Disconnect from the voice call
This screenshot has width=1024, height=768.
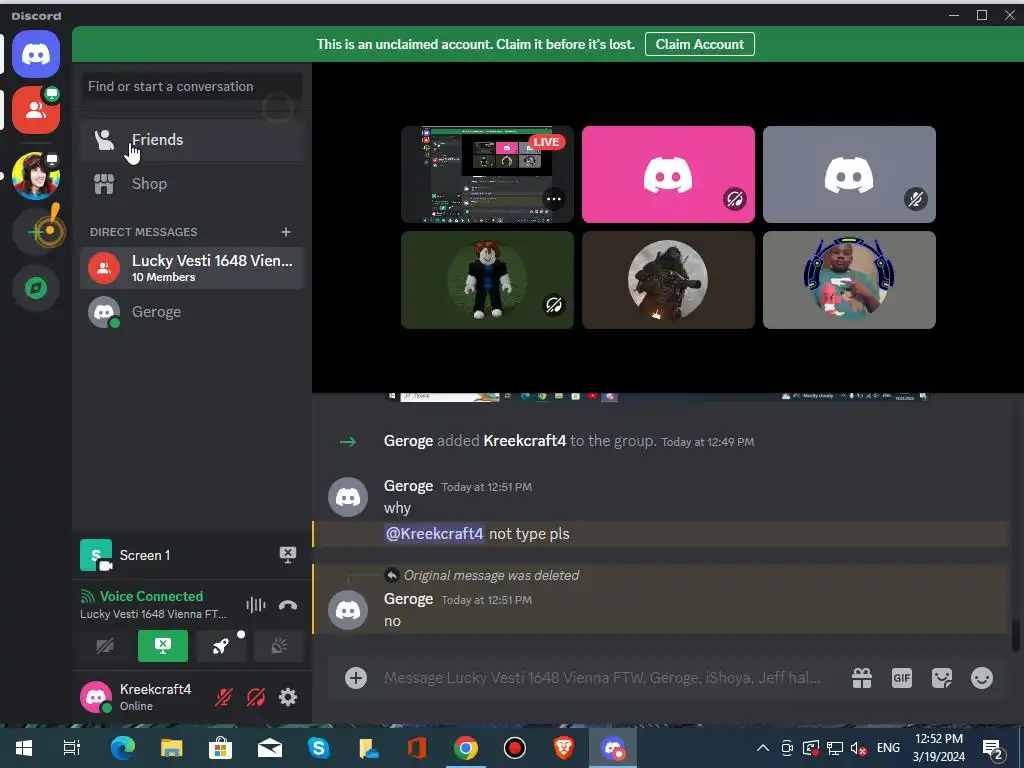(x=288, y=605)
